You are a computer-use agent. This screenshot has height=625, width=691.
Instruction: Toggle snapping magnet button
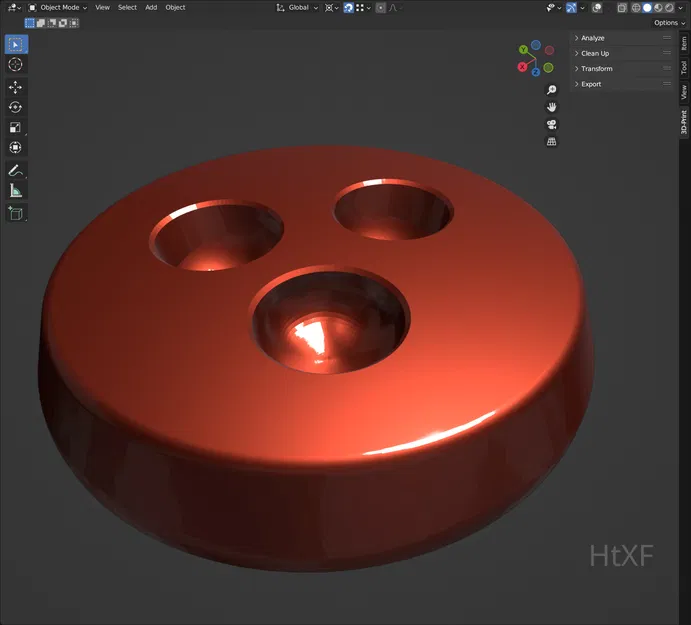pos(349,7)
